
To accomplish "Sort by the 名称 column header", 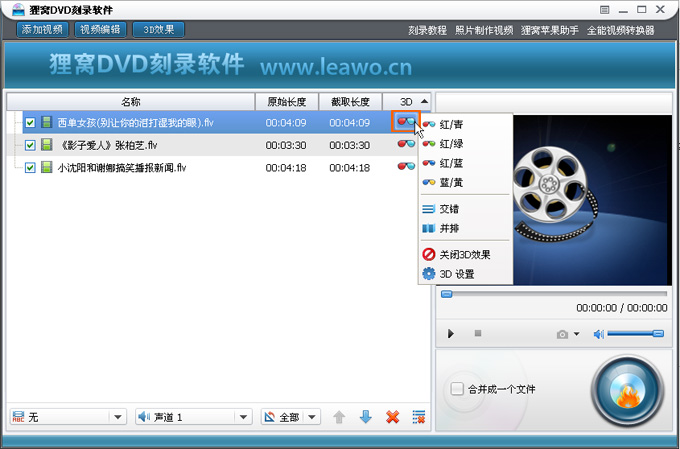I will [131, 102].
